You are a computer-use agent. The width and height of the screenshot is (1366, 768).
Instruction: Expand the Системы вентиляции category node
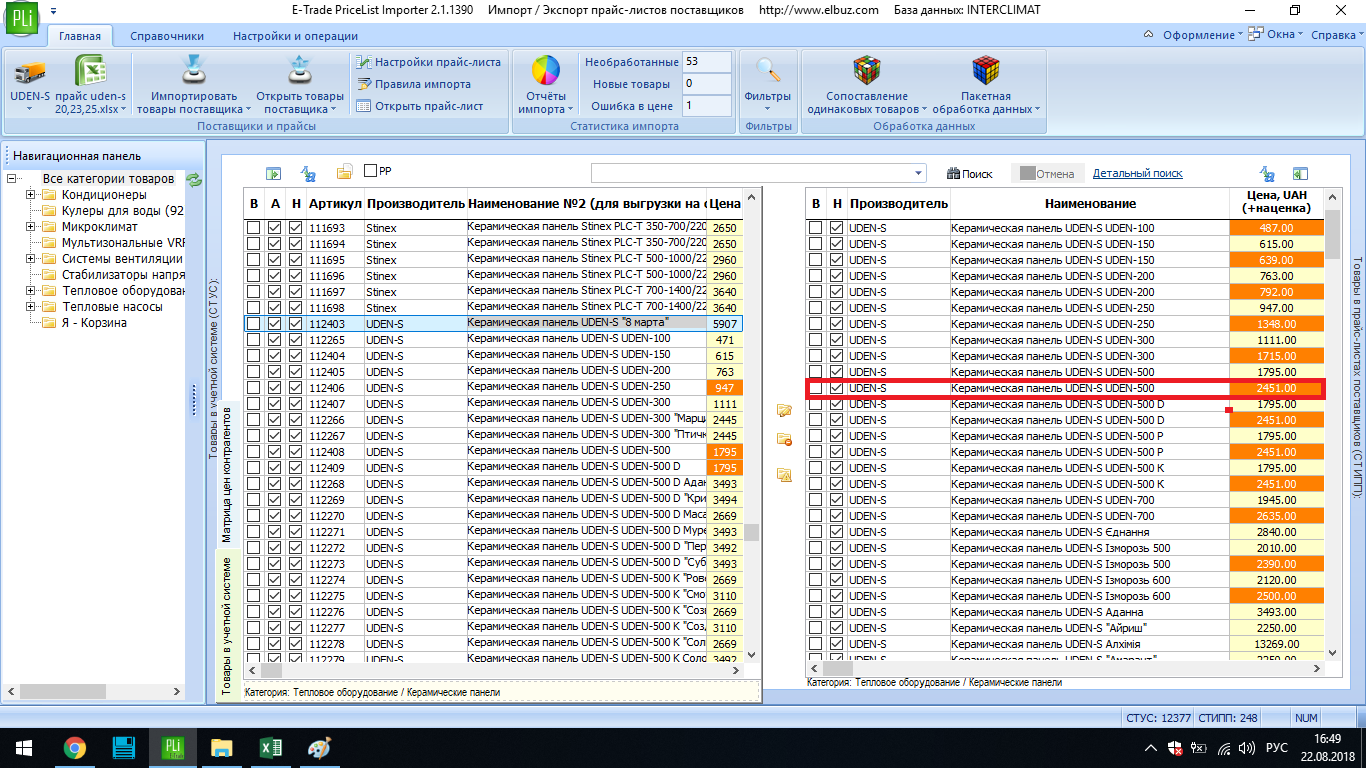point(31,259)
